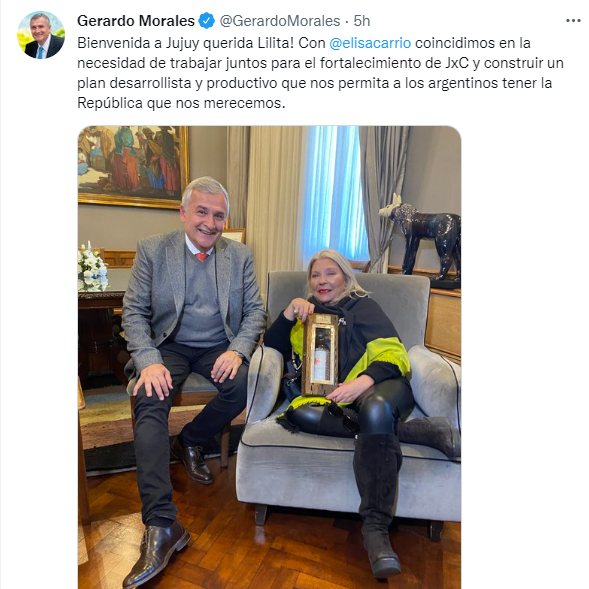The width and height of the screenshot is (589, 589).
Task: Open the 5h timestamp link
Action: click(x=362, y=21)
